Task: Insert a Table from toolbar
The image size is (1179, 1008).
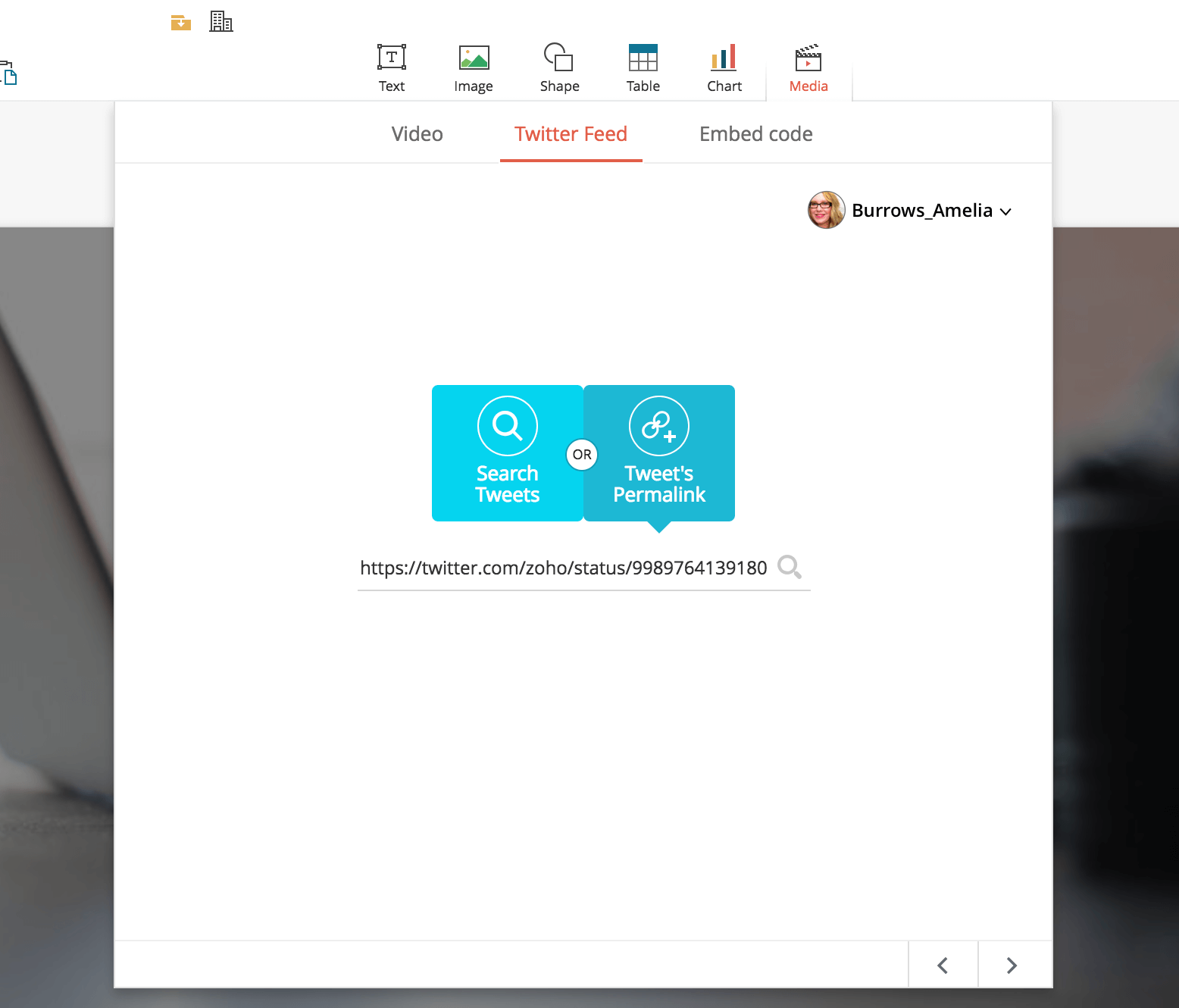Action: point(643,68)
